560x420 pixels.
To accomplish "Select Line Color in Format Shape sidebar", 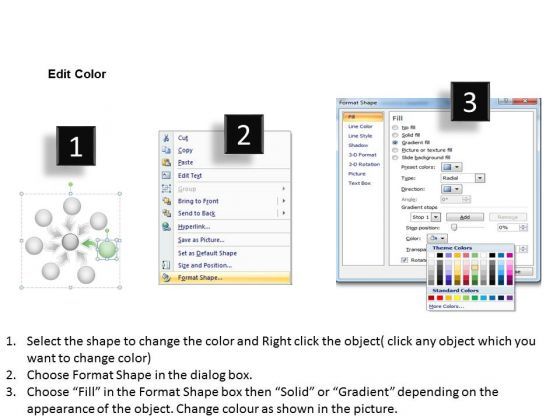I will (360, 126).
